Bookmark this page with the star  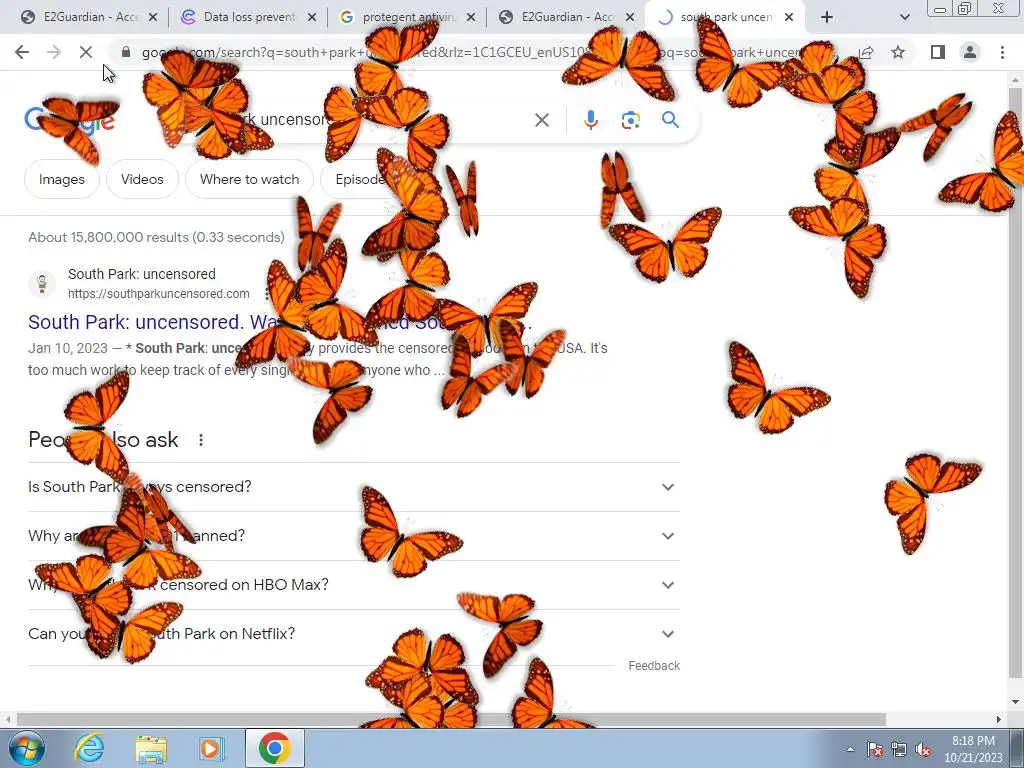click(898, 52)
